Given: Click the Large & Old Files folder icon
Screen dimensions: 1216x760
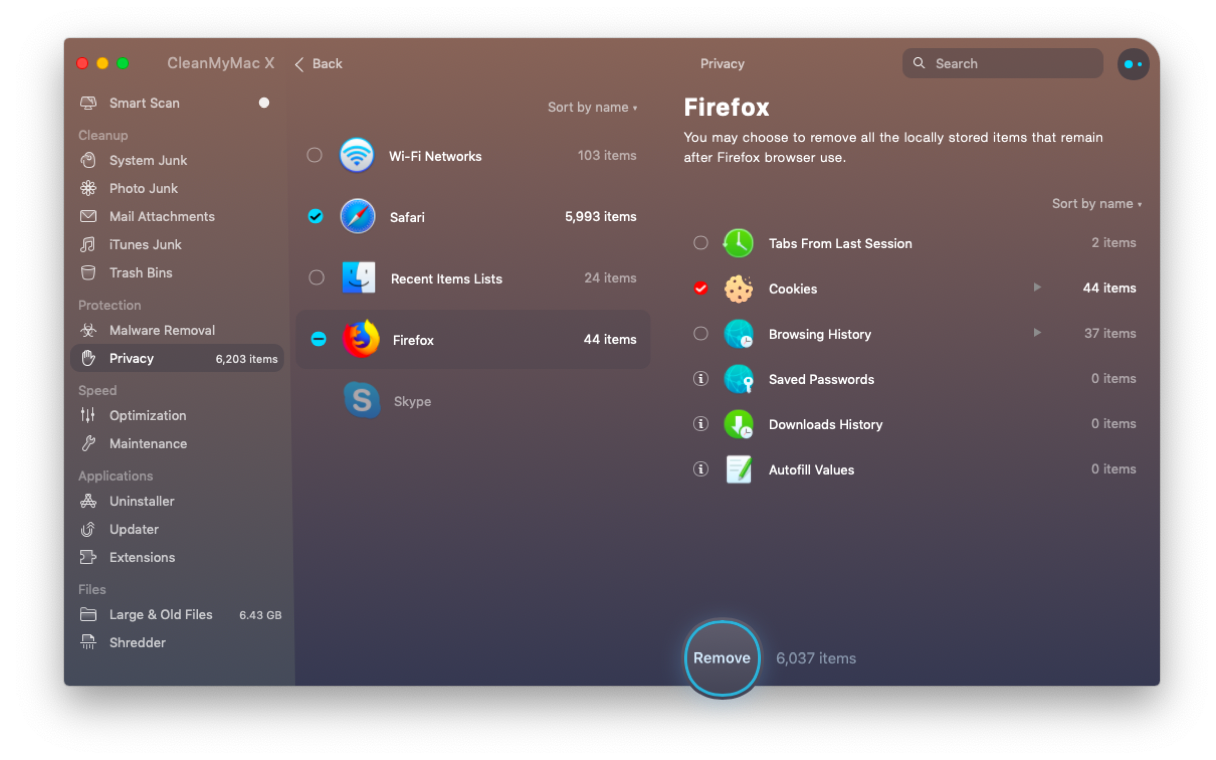Looking at the screenshot, I should pos(88,614).
